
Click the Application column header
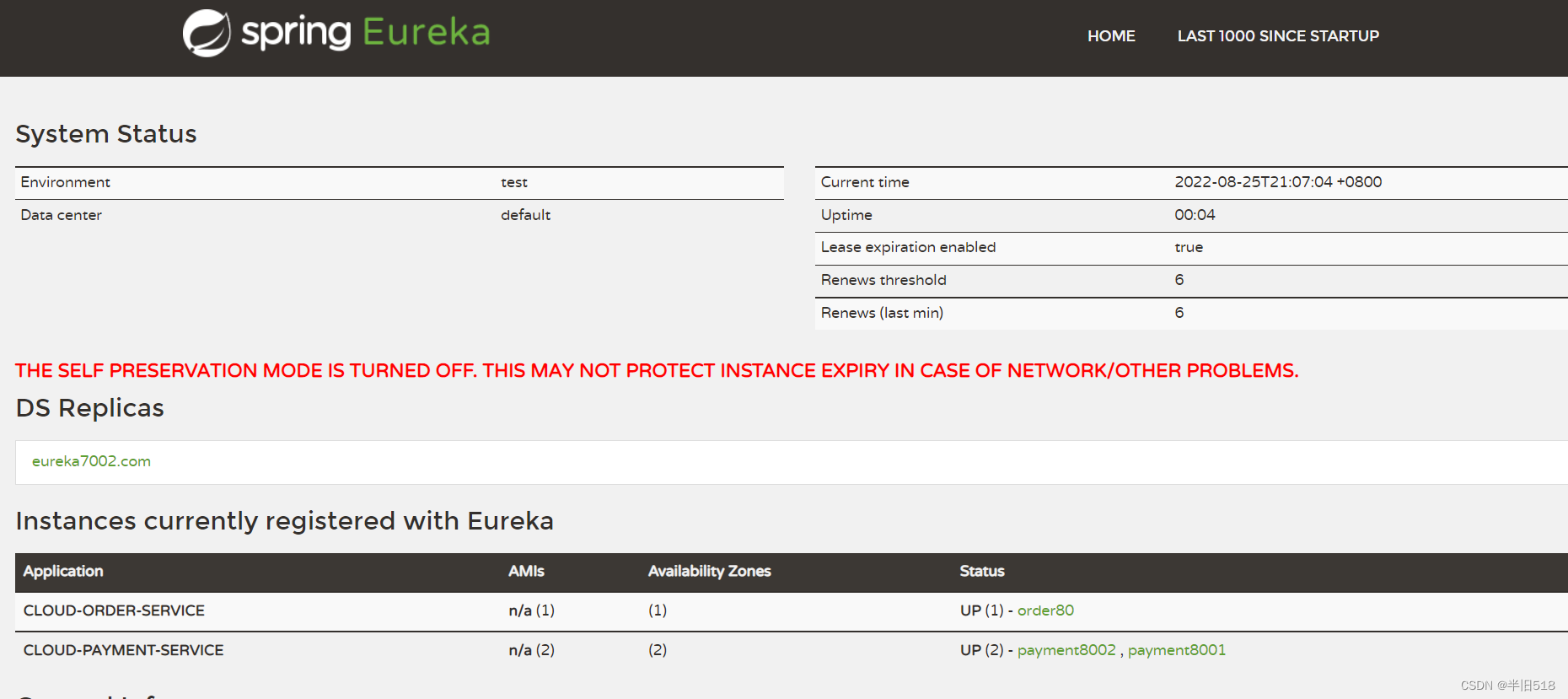click(63, 572)
